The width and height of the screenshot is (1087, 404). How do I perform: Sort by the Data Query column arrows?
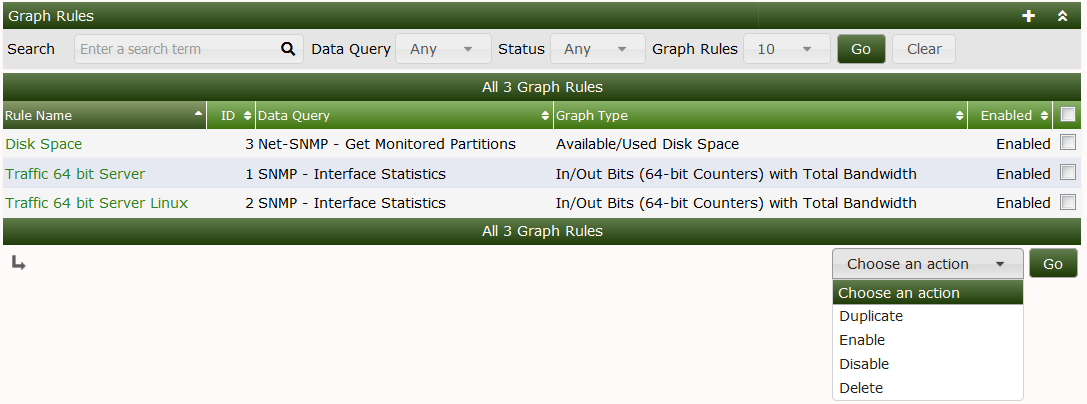click(x=545, y=116)
